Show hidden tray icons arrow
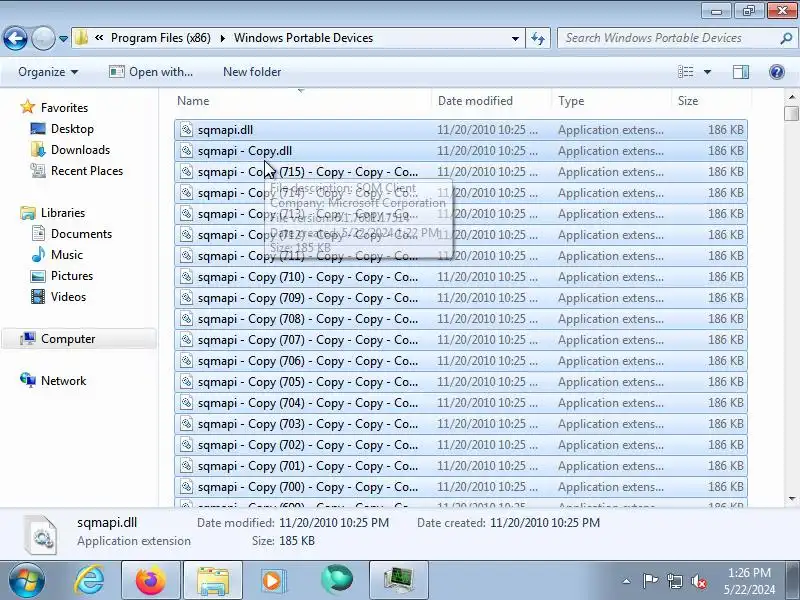The width and height of the screenshot is (800, 600). point(627,581)
